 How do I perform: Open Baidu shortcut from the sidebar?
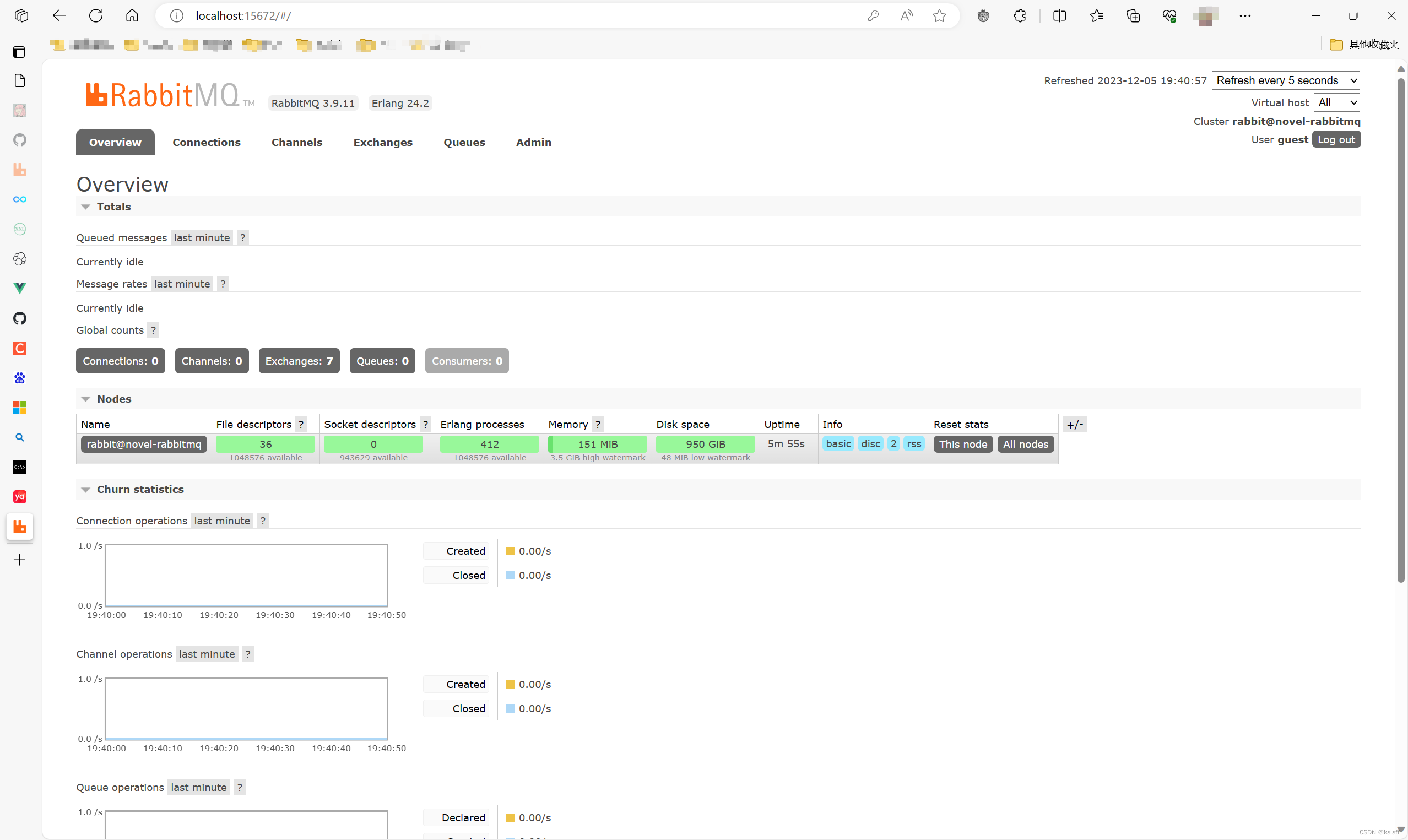tap(20, 378)
